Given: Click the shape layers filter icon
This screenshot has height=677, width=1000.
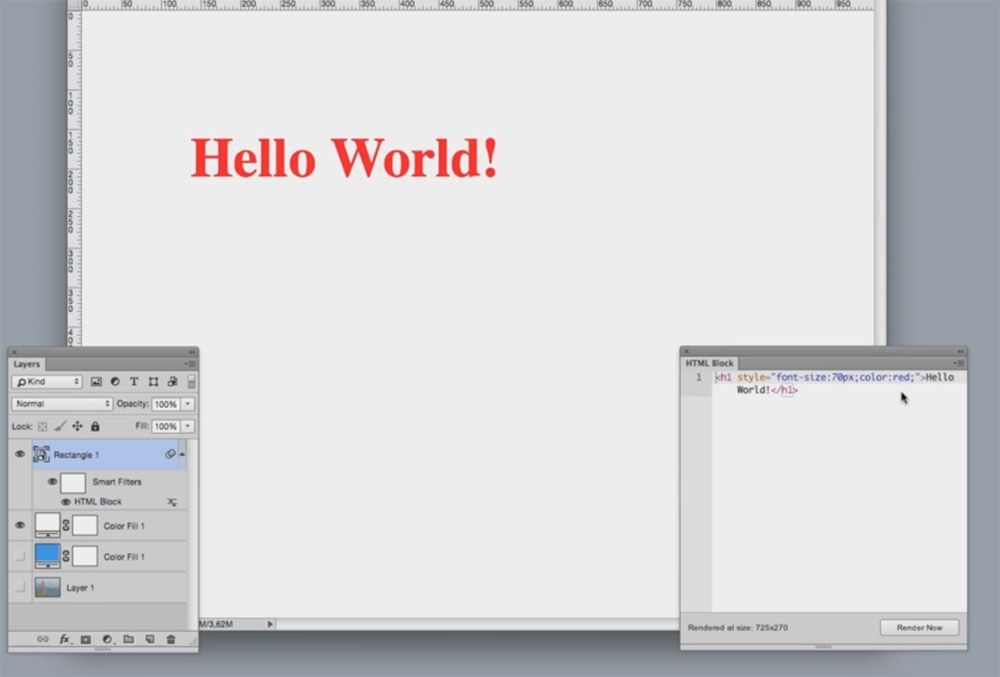Looking at the screenshot, I should (x=152, y=381).
